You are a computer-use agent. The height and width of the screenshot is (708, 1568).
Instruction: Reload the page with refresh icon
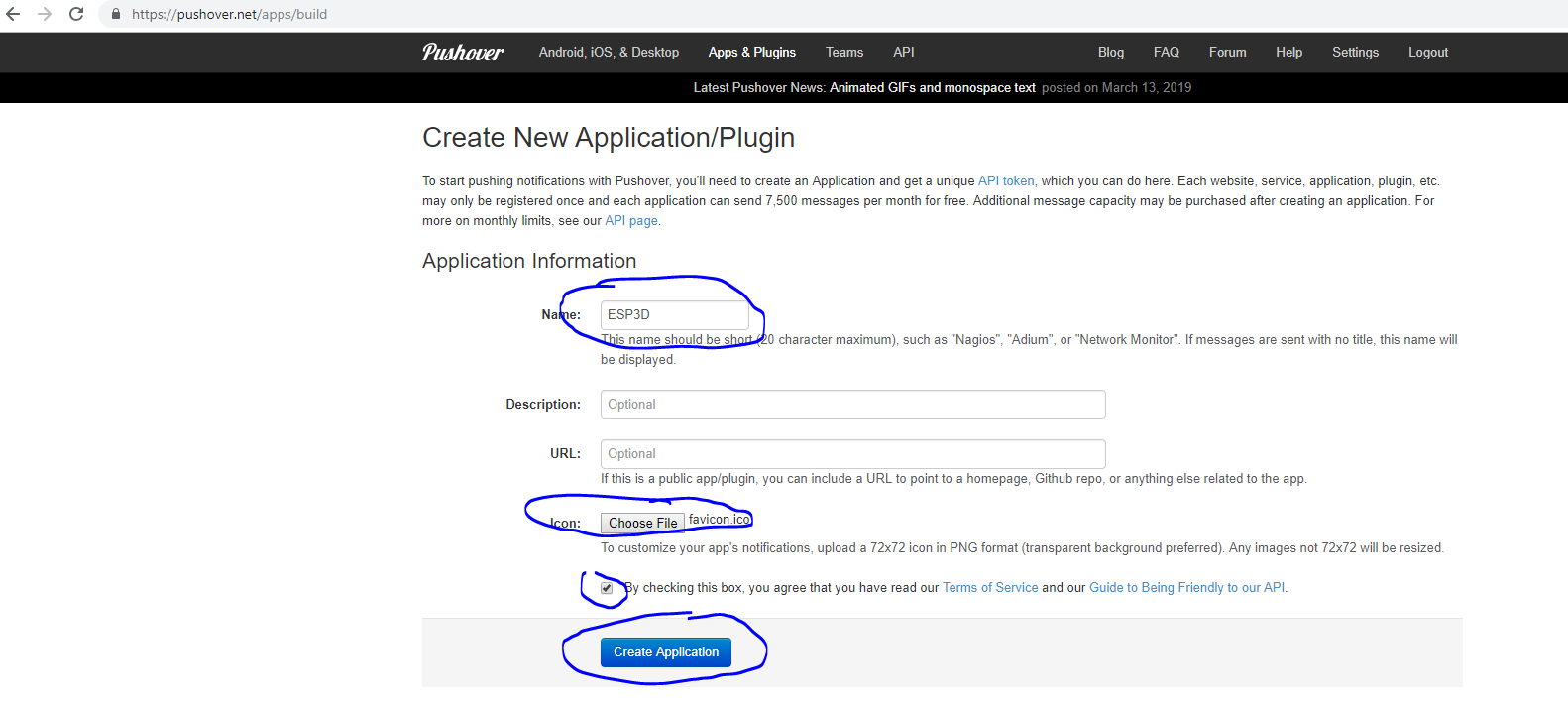coord(76,14)
